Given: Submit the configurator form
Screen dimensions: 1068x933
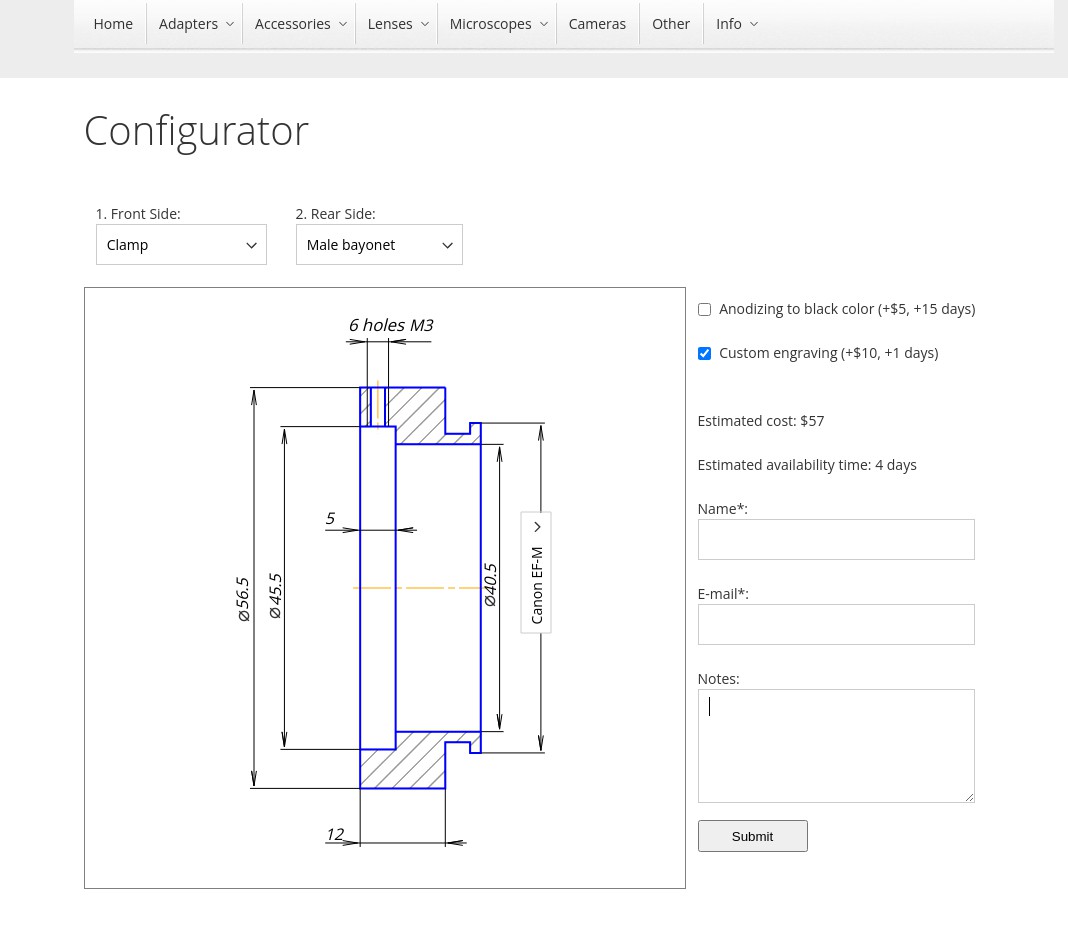Looking at the screenshot, I should tap(753, 836).
